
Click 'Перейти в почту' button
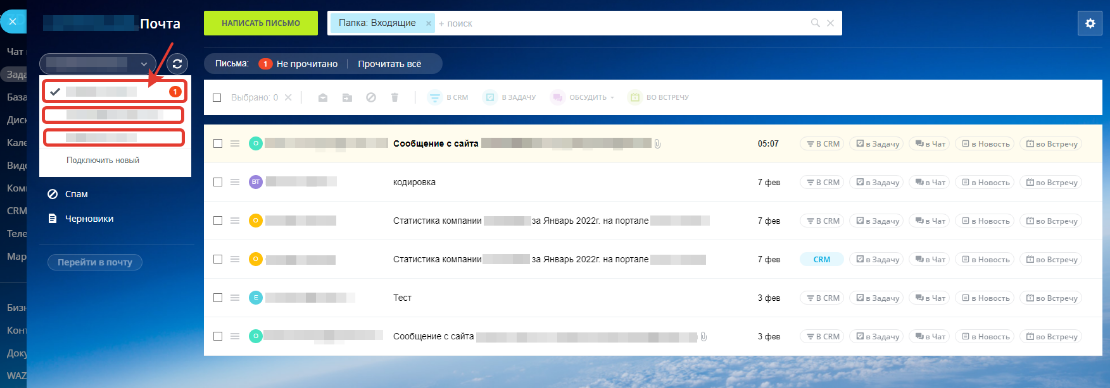tap(95, 263)
